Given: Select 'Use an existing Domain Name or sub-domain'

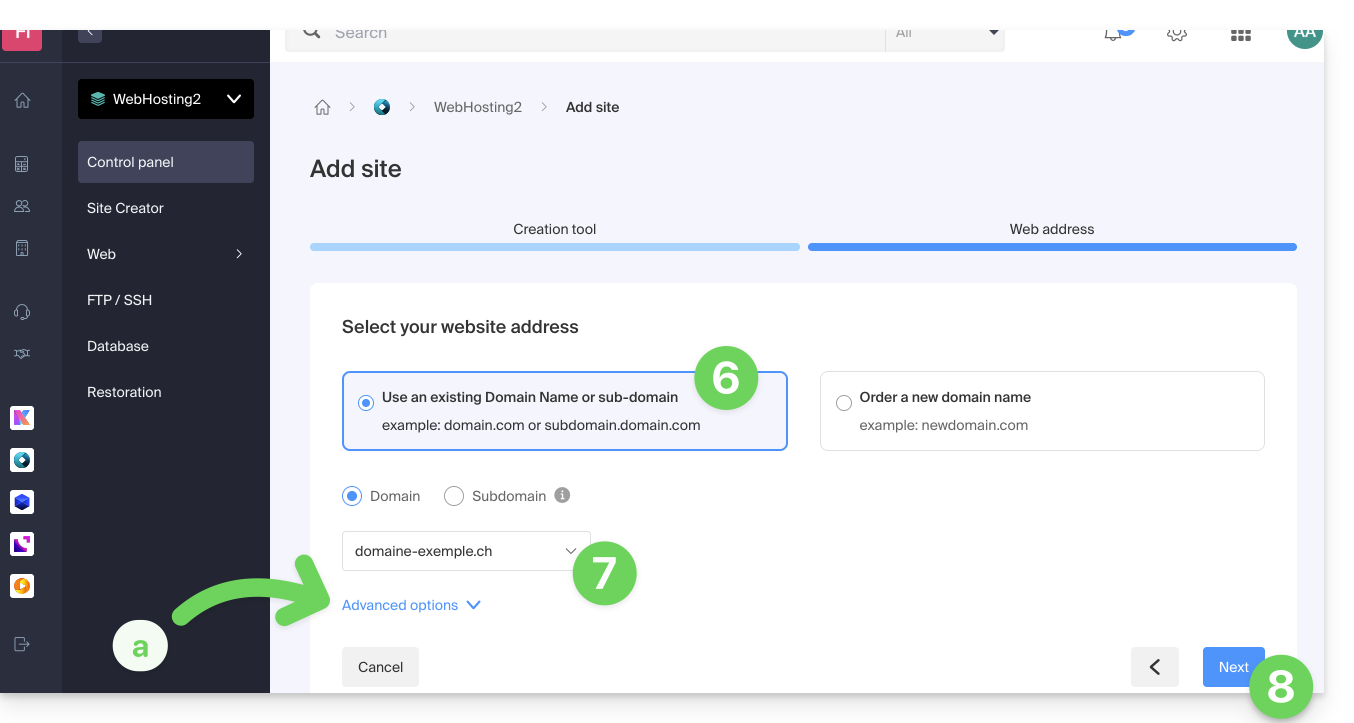Looking at the screenshot, I should point(366,403).
